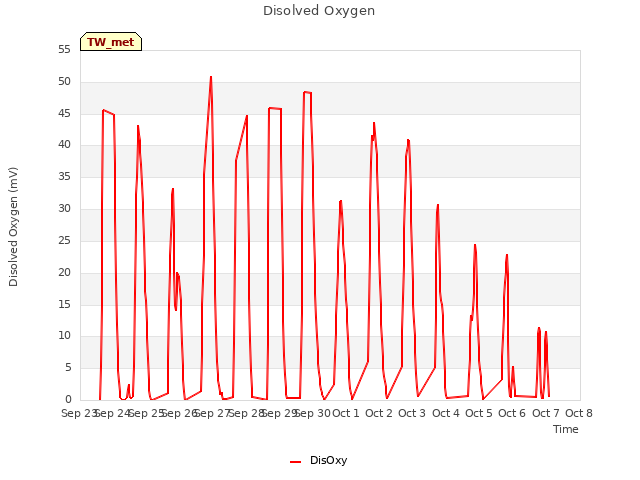The width and height of the screenshot is (640, 480).
Task: Click the 10 y-axis tick value
Action: point(64,336)
